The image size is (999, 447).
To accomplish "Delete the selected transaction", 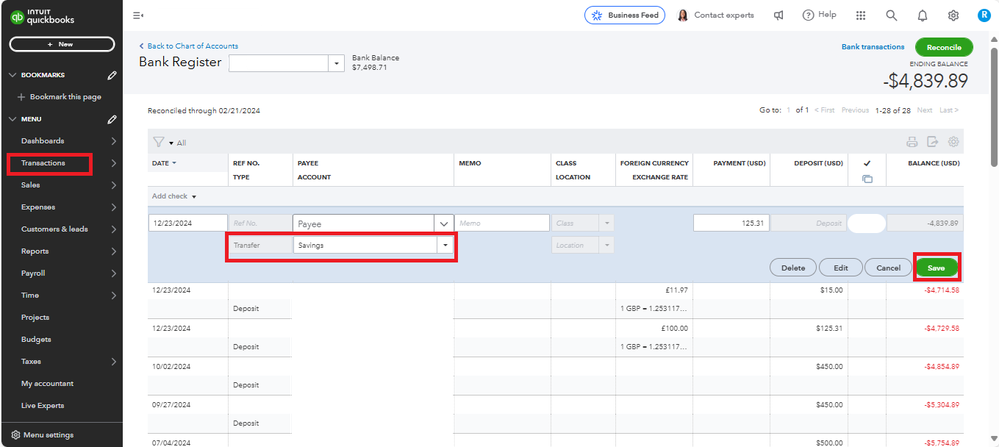I will [793, 268].
